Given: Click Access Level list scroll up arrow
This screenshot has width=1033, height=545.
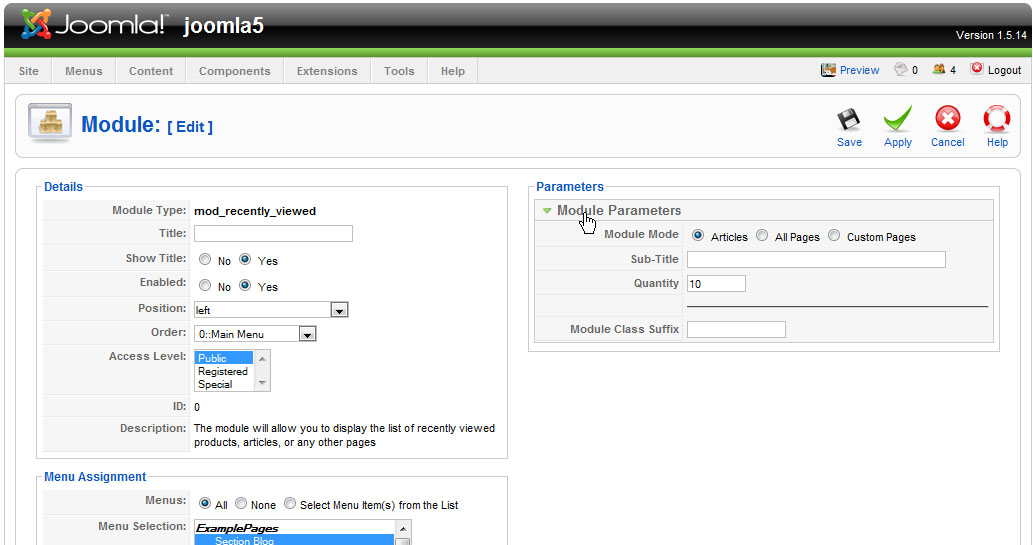Looking at the screenshot, I should click(x=262, y=359).
